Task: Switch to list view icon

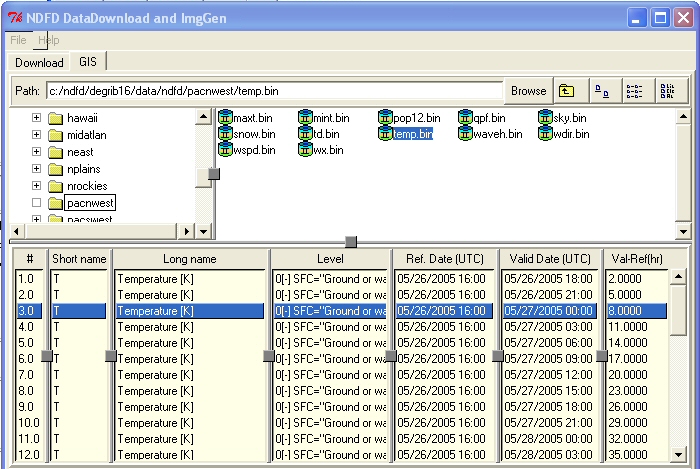Action: click(637, 91)
